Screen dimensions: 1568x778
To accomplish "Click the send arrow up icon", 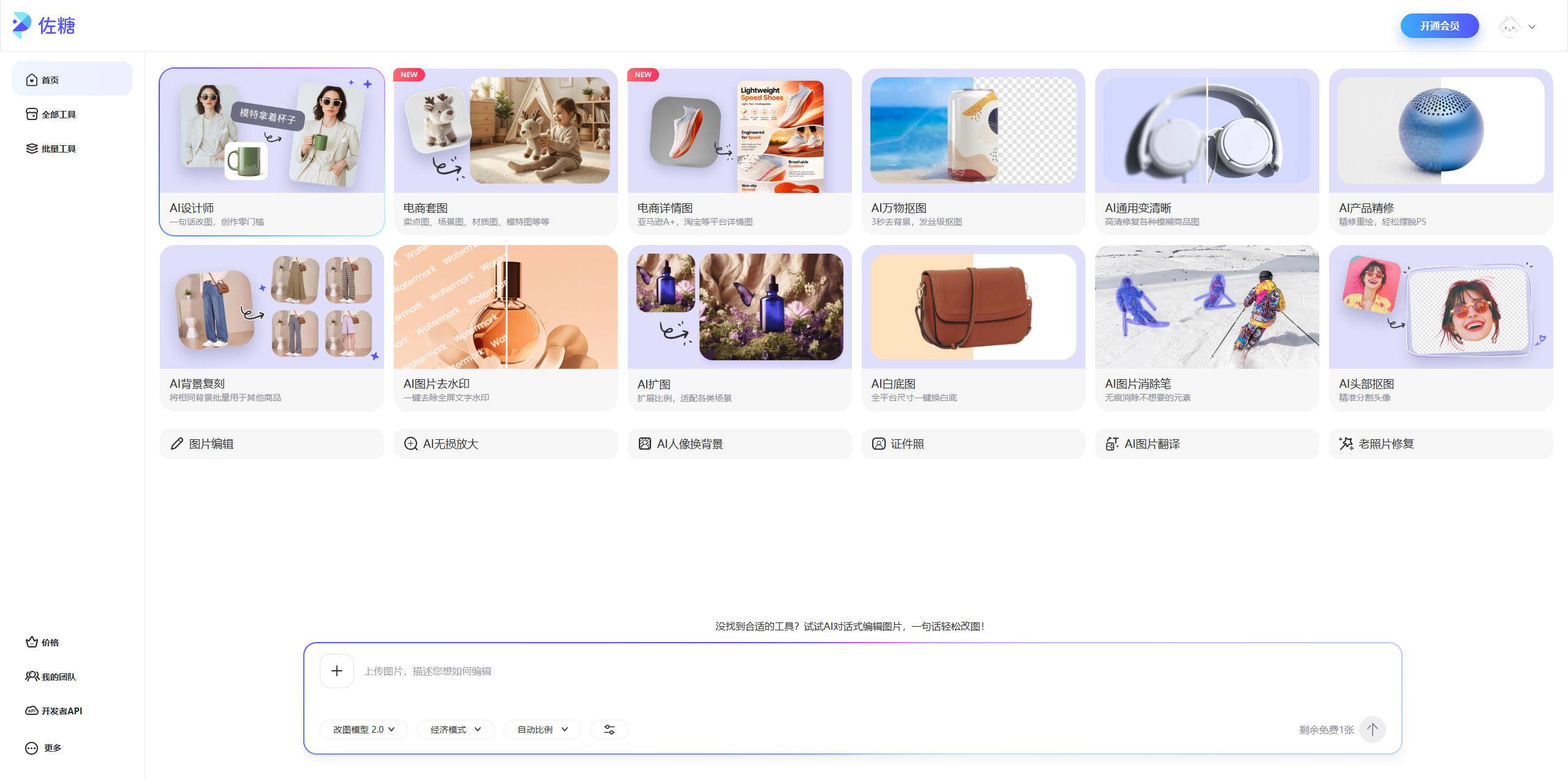I will click(x=1373, y=730).
